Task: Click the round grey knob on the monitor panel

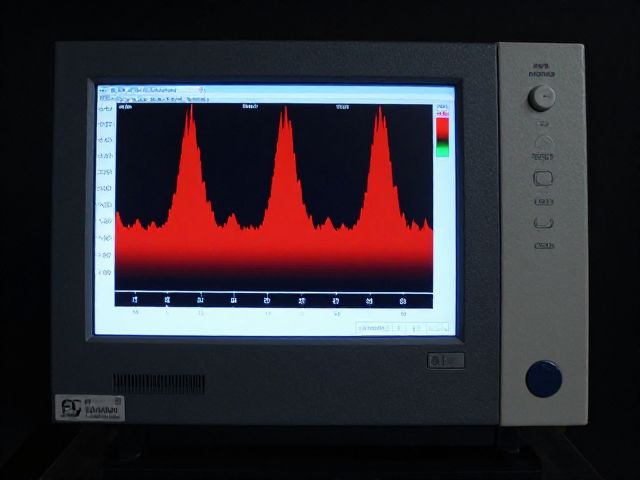Action: 541,98
